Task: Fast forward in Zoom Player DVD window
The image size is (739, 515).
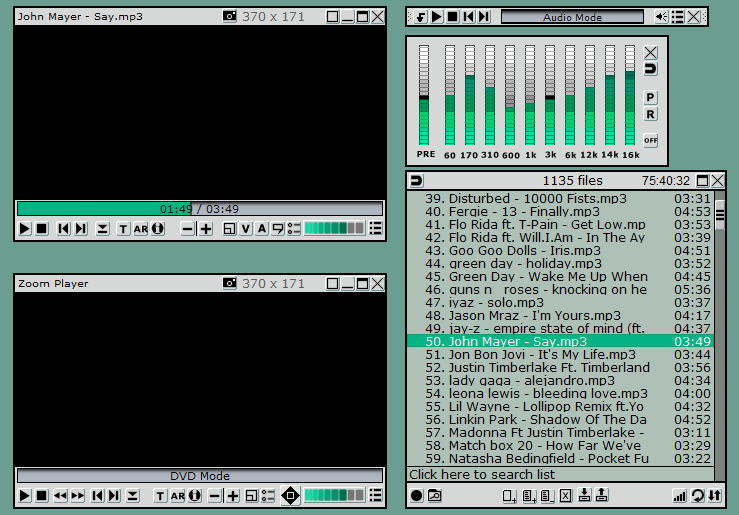Action: pyautogui.click(x=78, y=496)
